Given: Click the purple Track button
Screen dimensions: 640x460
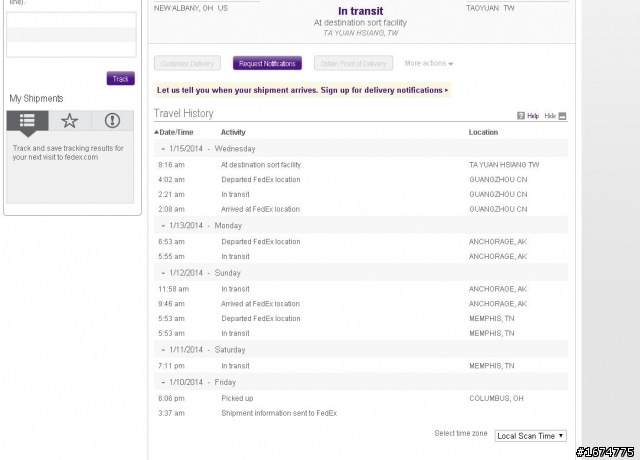Looking at the screenshot, I should (120, 78).
